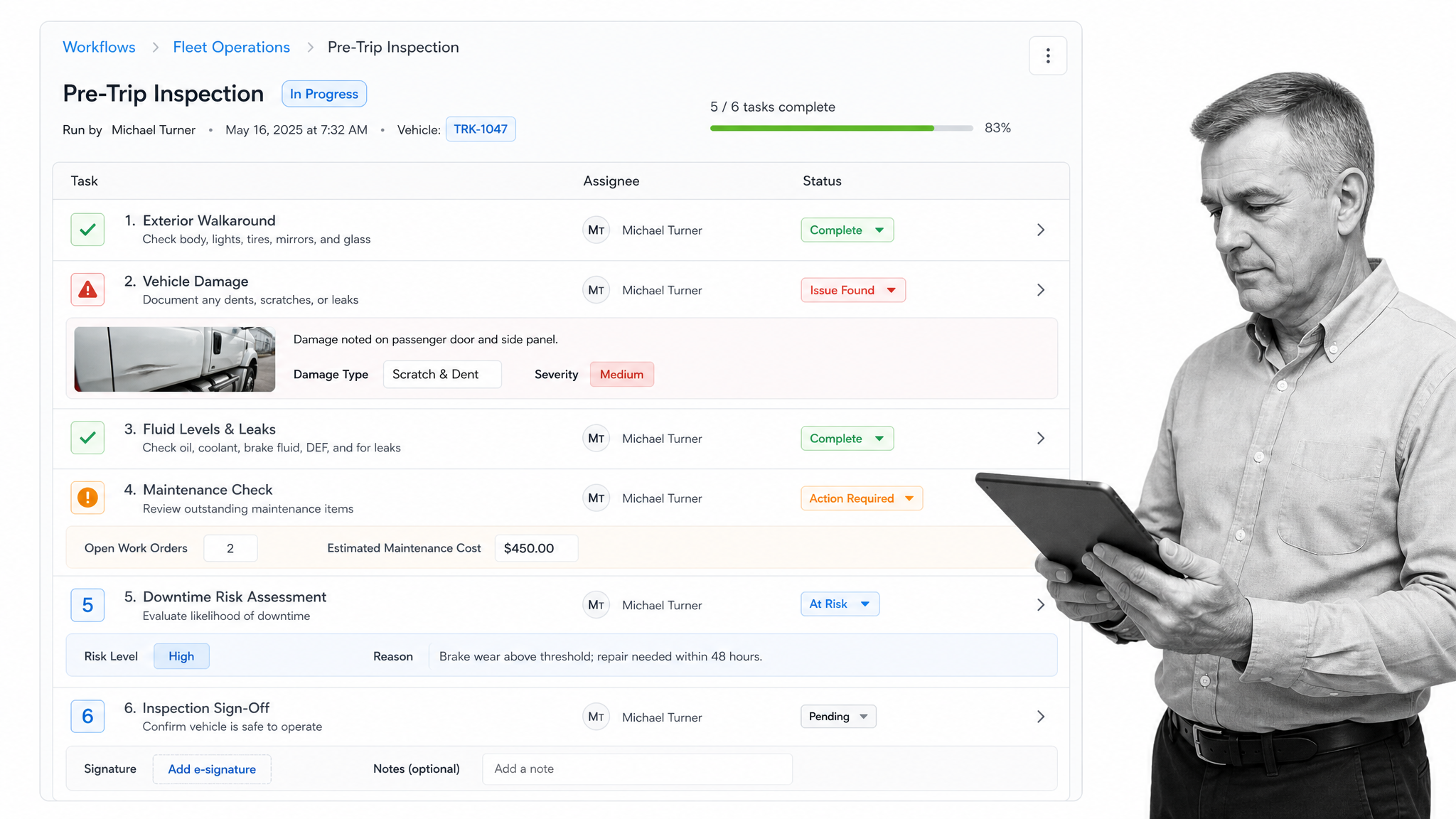
Task: Open Pending status dropdown for Sign-Off
Action: pos(839,716)
